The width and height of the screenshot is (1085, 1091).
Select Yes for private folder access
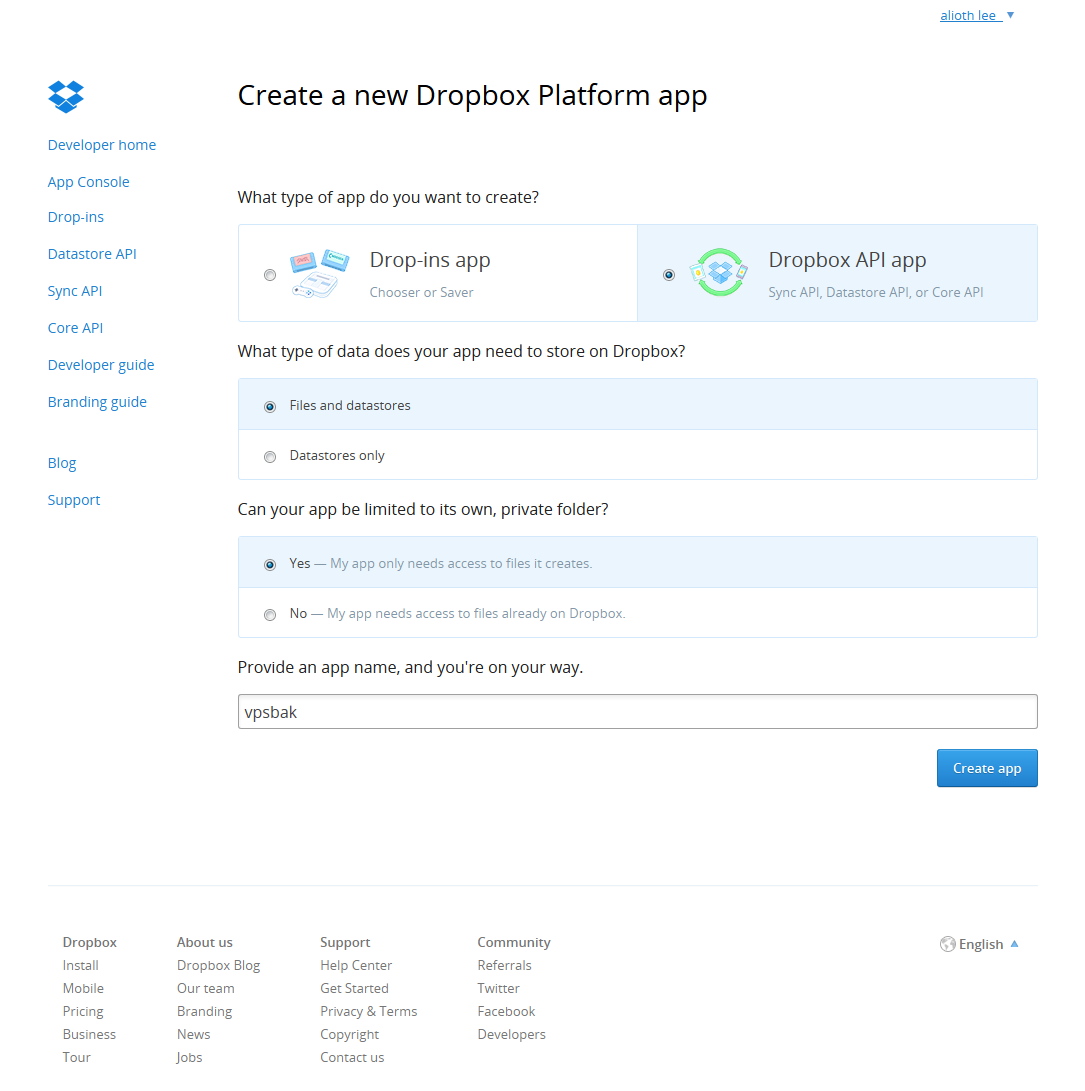tap(270, 565)
